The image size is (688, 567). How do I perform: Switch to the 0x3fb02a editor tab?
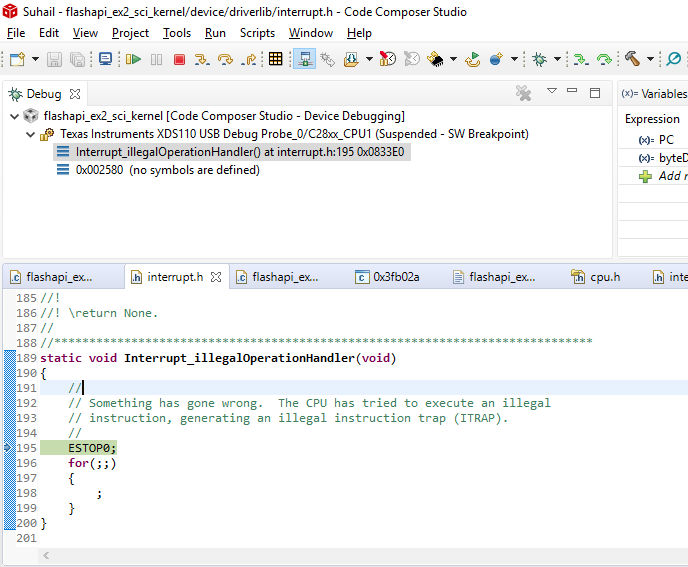[x=387, y=277]
